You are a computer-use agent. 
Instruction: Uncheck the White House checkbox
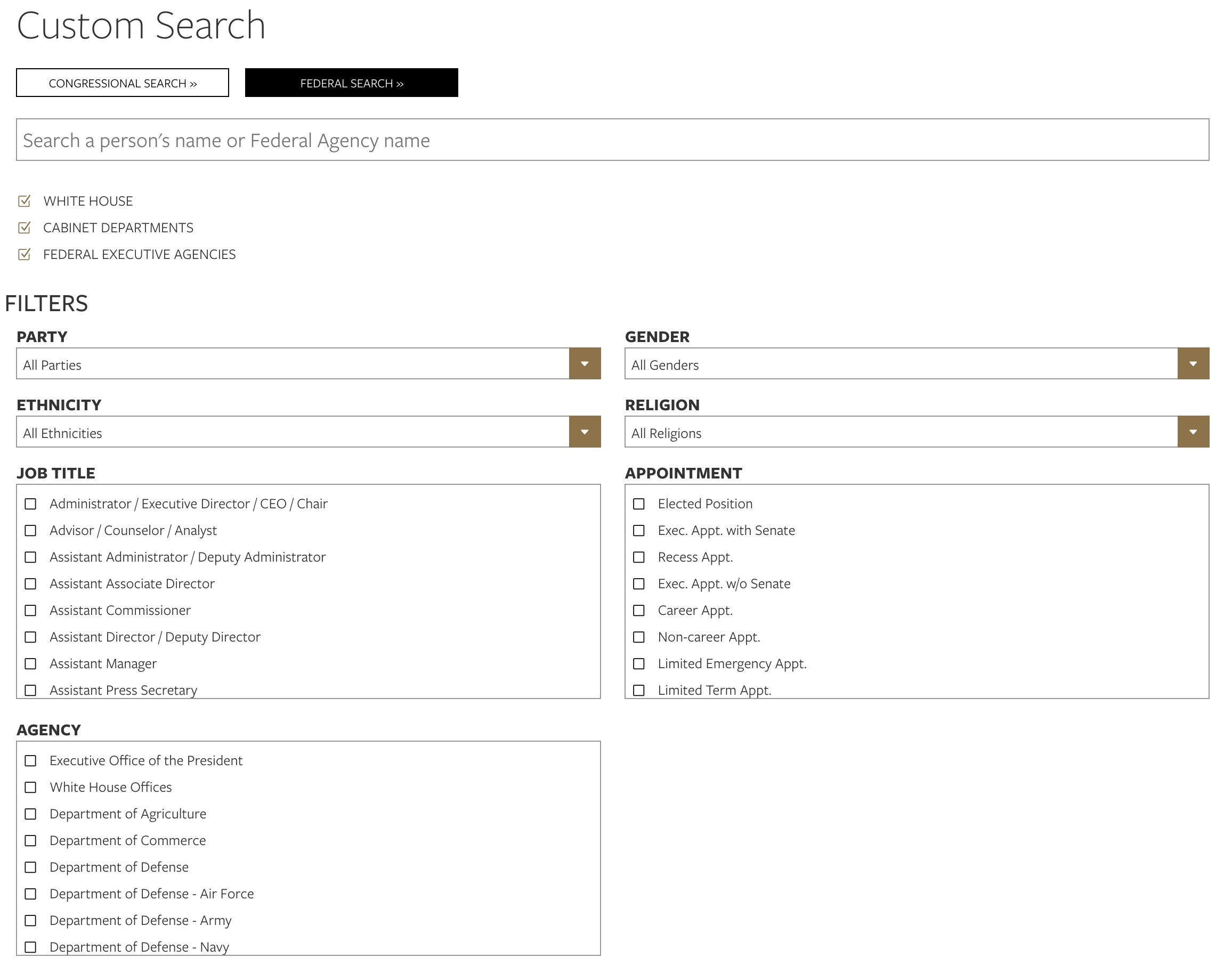coord(25,201)
